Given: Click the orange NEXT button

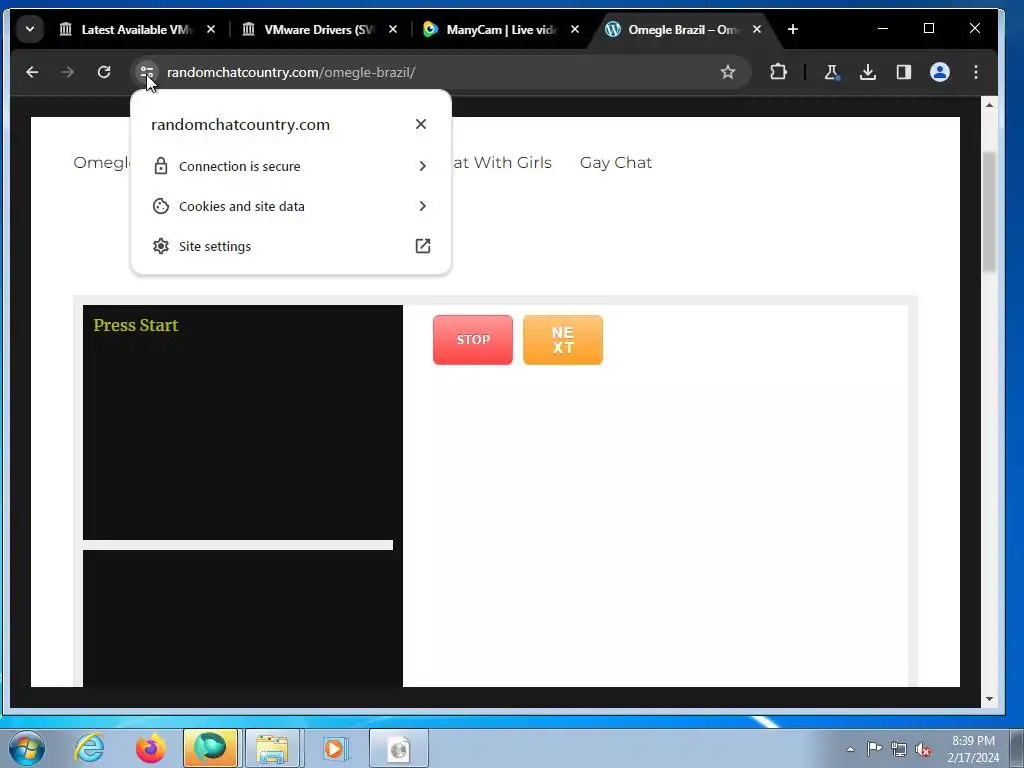Looking at the screenshot, I should click(563, 340).
